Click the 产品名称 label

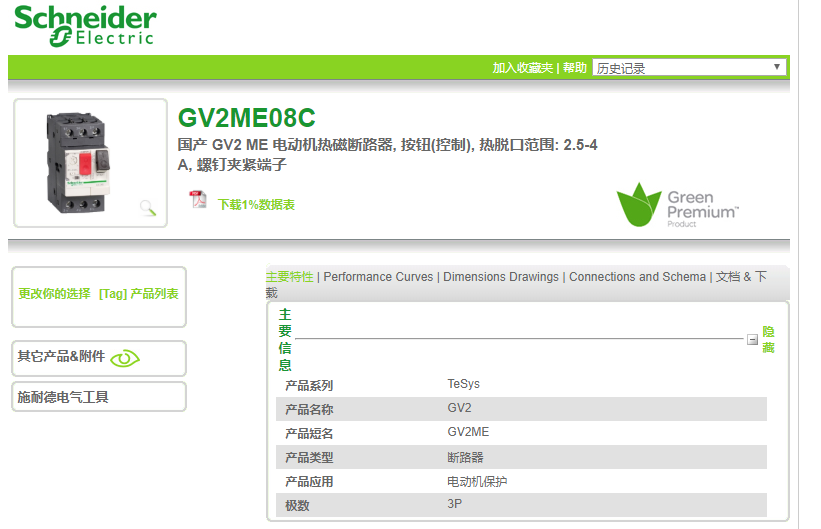point(309,410)
